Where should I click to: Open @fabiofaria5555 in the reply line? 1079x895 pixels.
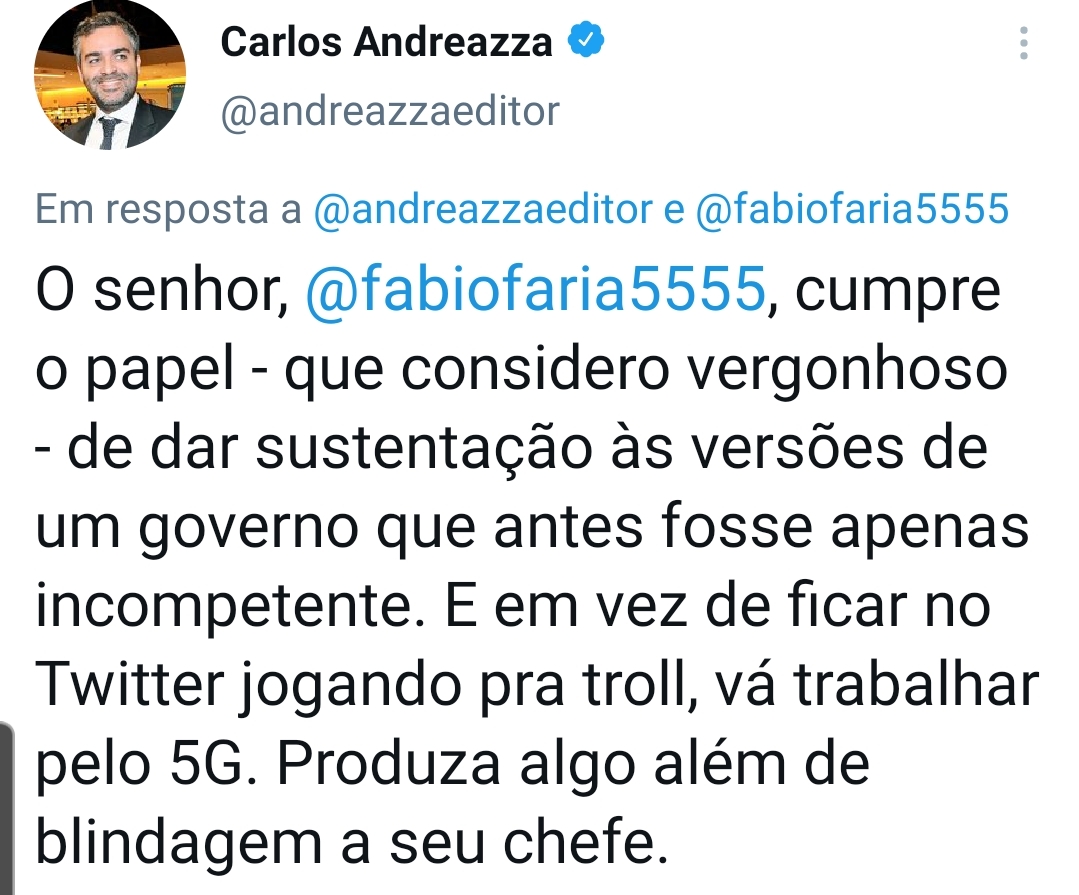click(852, 208)
